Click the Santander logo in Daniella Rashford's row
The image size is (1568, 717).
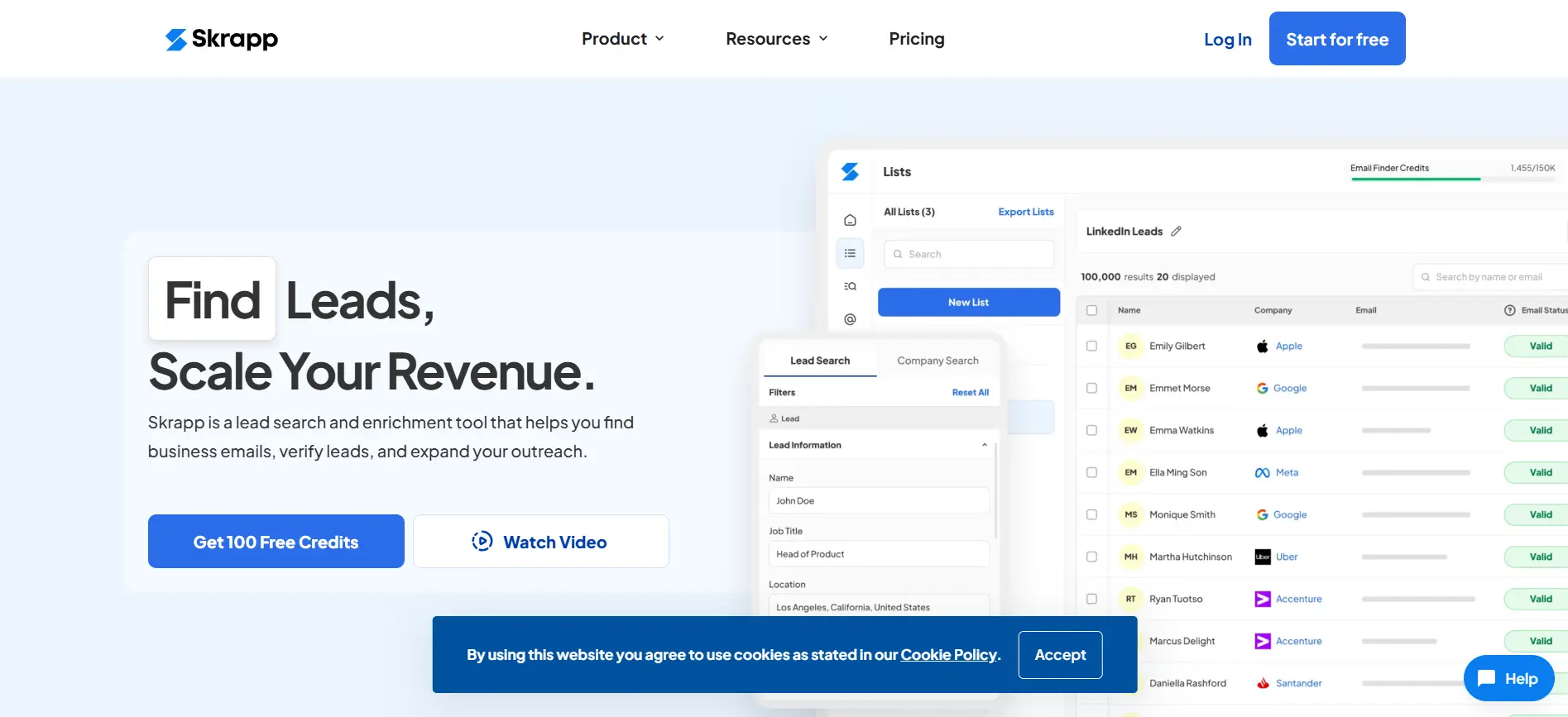1263,684
